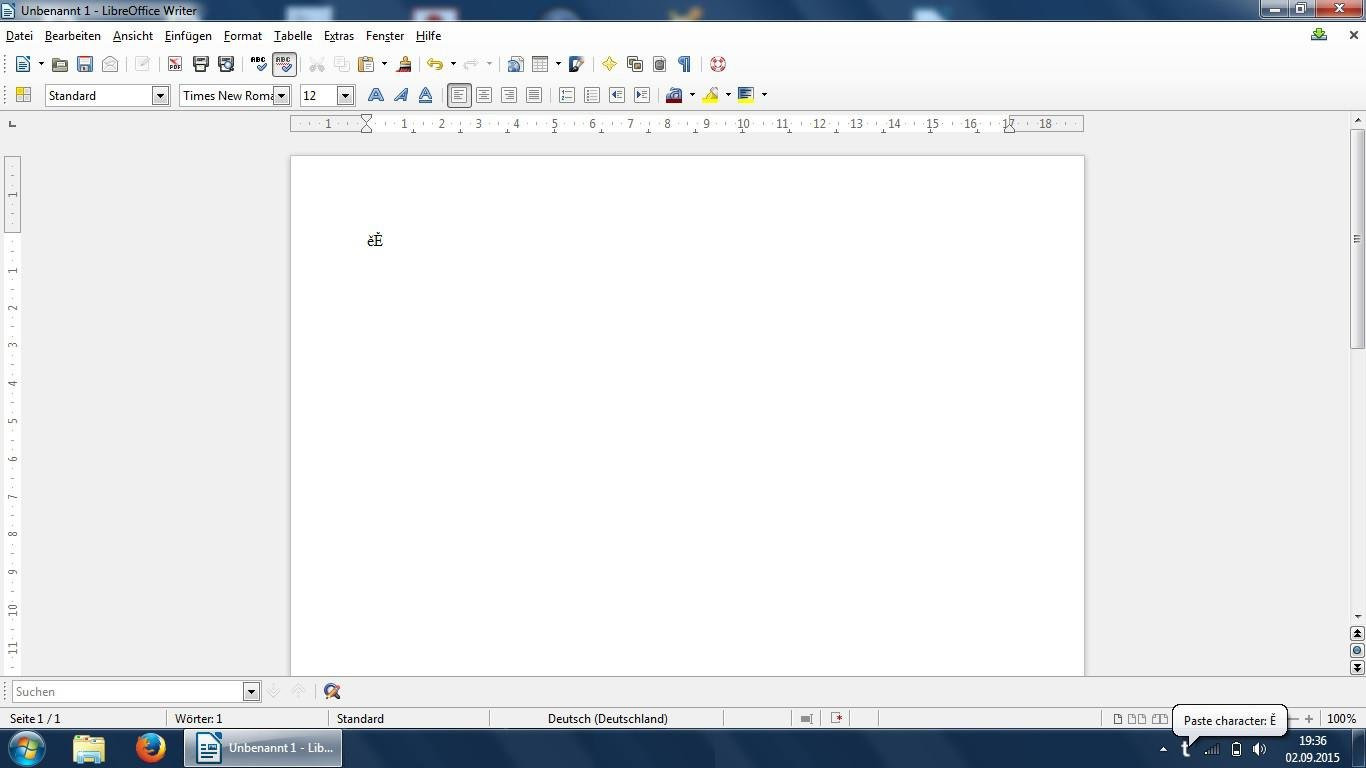This screenshot has height=768, width=1366.
Task: Toggle italic formatting
Action: pos(401,95)
